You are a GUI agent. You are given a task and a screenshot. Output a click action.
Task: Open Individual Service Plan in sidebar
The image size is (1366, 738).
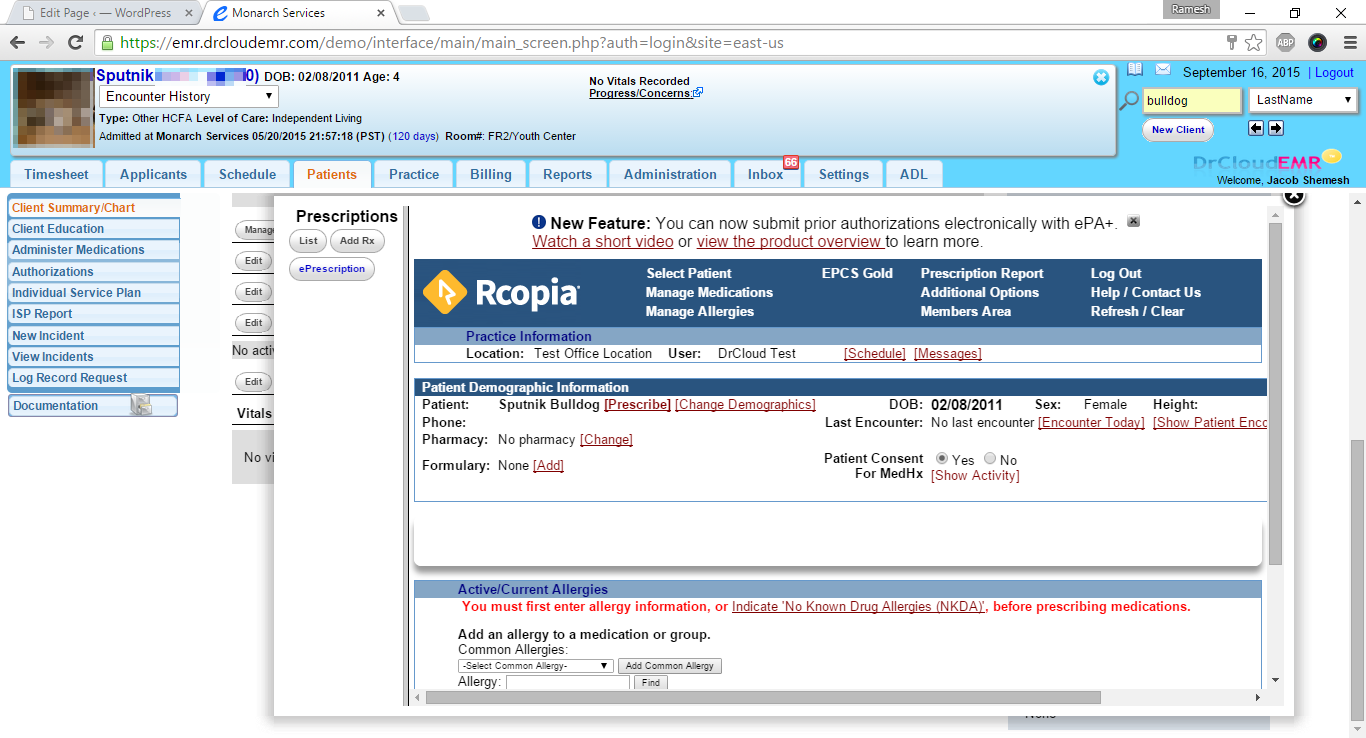(x=93, y=293)
